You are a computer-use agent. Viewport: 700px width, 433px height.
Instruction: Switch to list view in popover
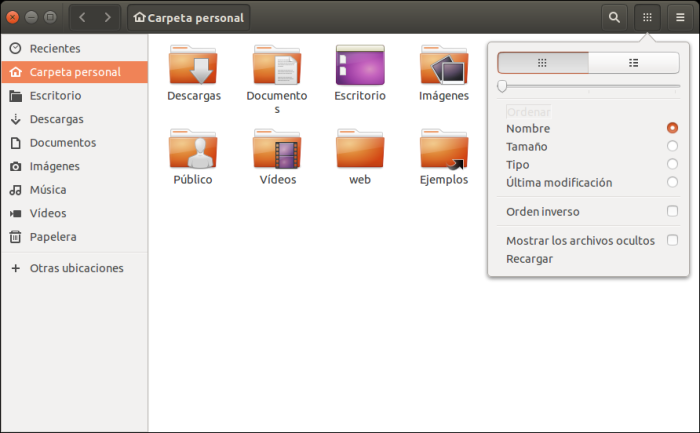tap(634, 62)
